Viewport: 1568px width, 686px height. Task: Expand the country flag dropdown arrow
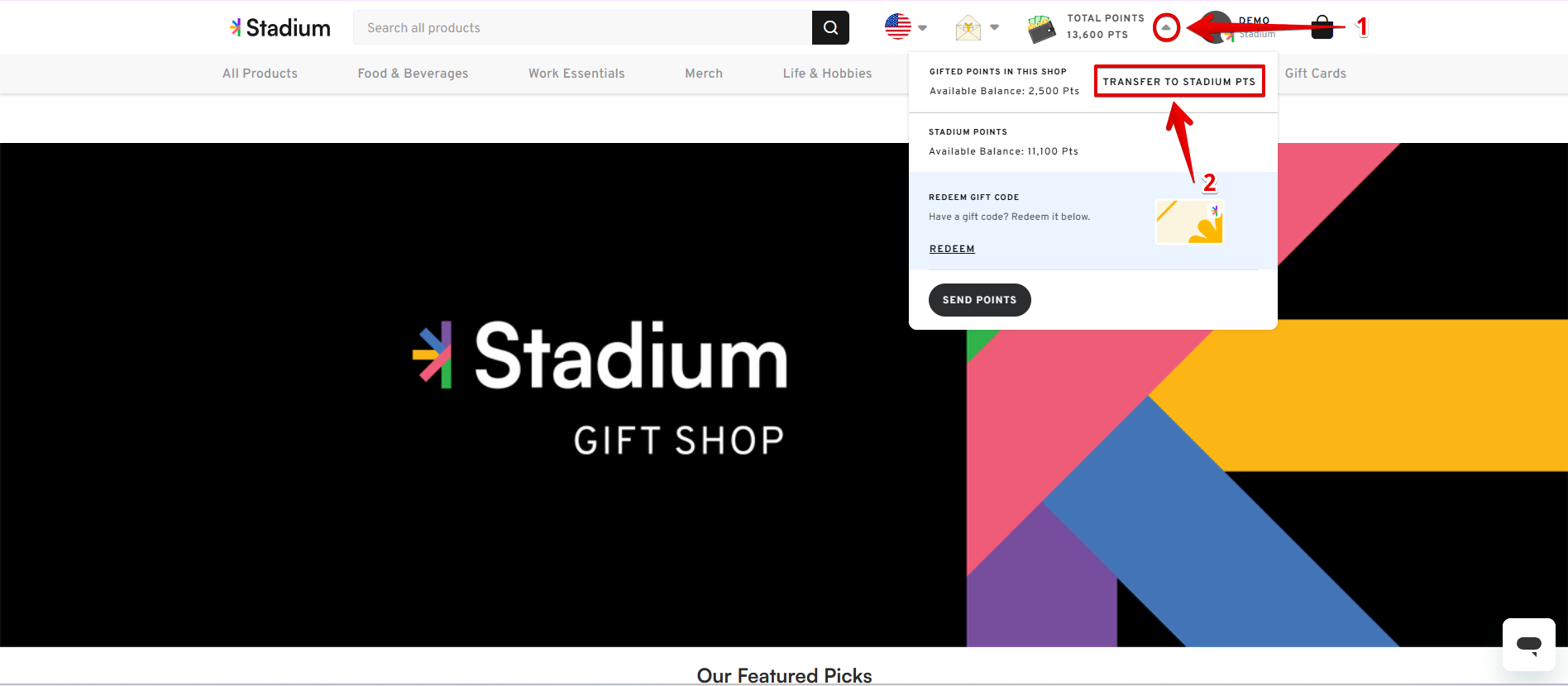923,28
